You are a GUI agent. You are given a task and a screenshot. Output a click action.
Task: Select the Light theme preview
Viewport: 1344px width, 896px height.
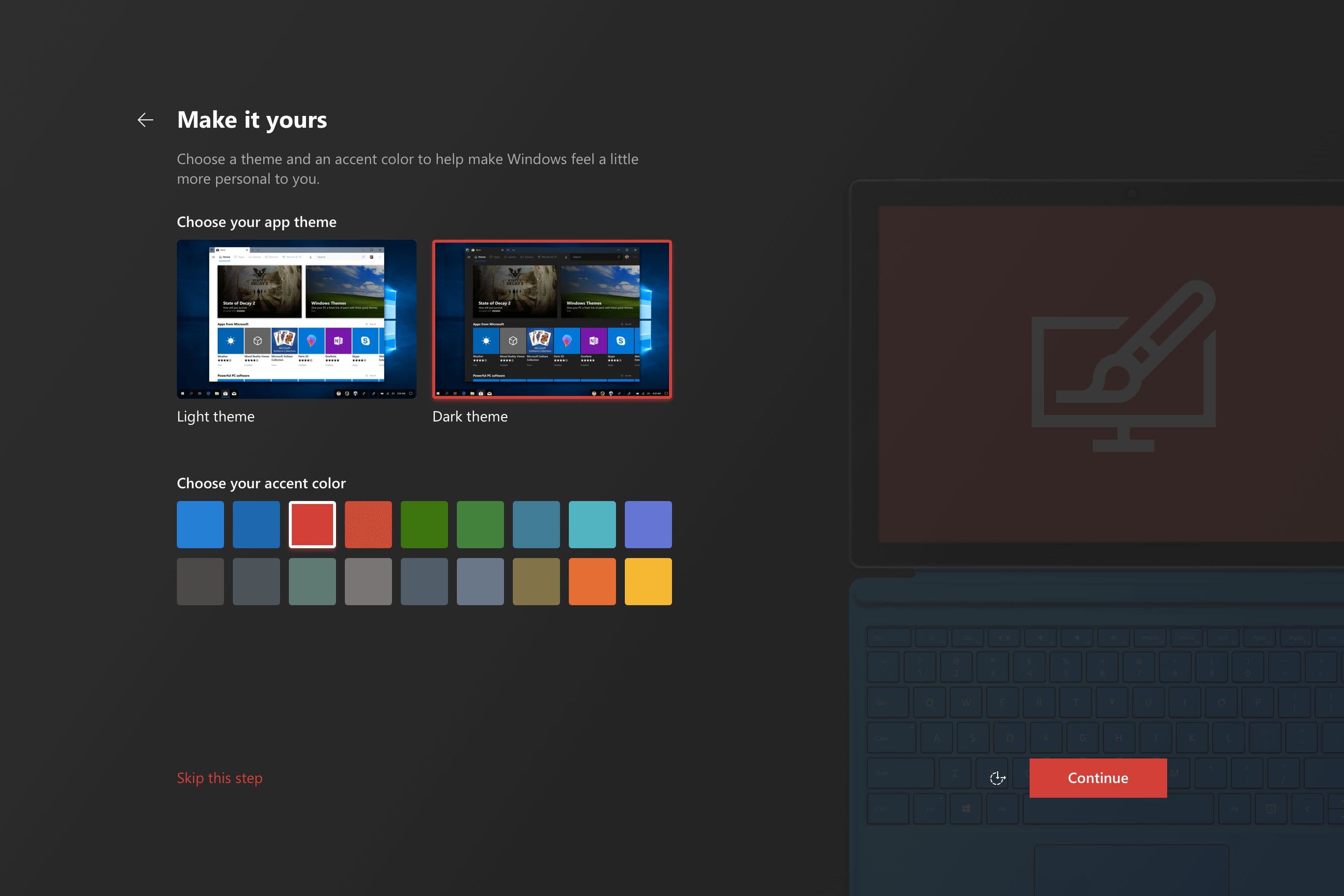(x=297, y=319)
